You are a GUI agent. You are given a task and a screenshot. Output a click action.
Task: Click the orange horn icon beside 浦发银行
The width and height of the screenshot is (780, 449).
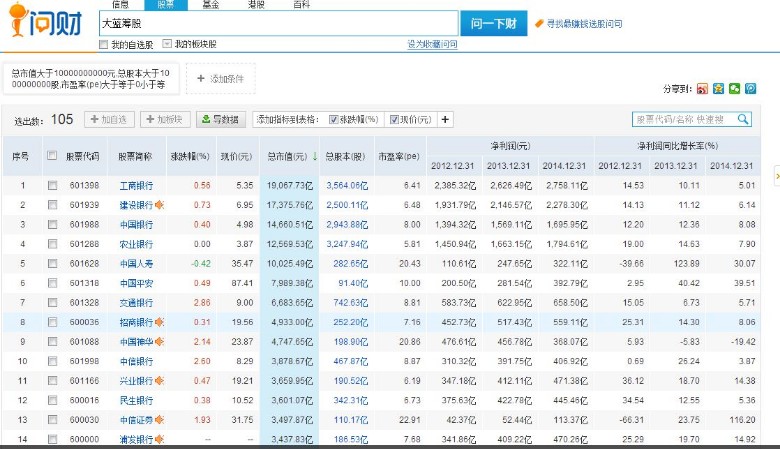159,440
